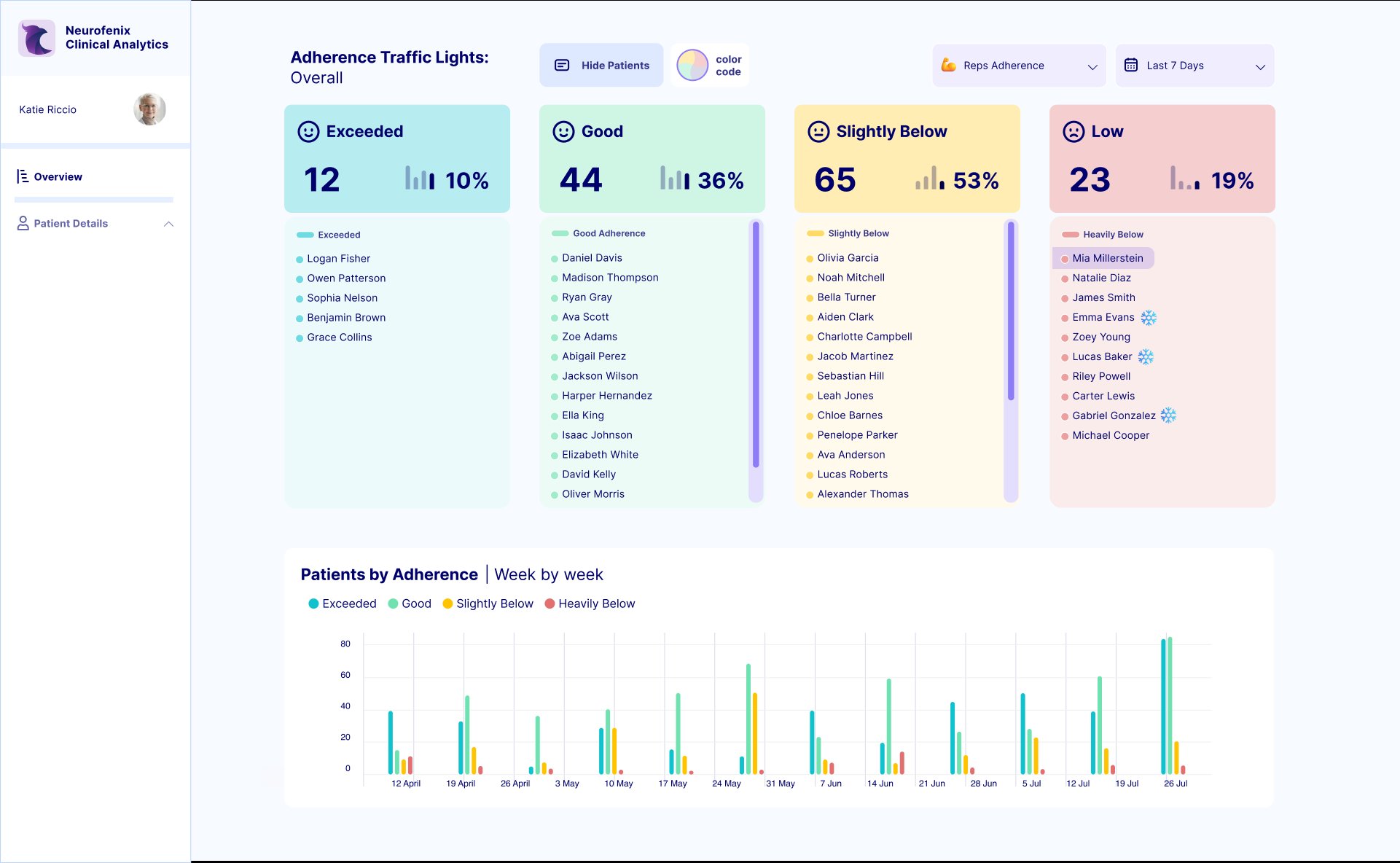The image size is (1400, 863).
Task: Click the 26 Jul axis label
Action: tap(1176, 784)
